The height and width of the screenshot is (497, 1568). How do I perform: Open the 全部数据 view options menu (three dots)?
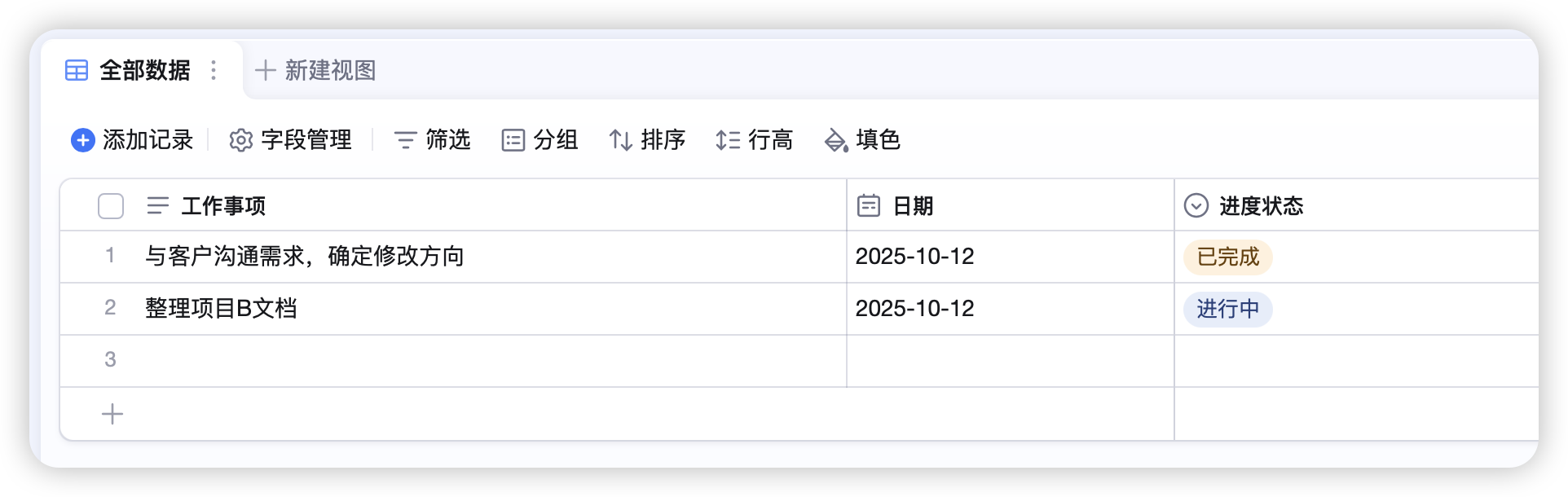[214, 71]
